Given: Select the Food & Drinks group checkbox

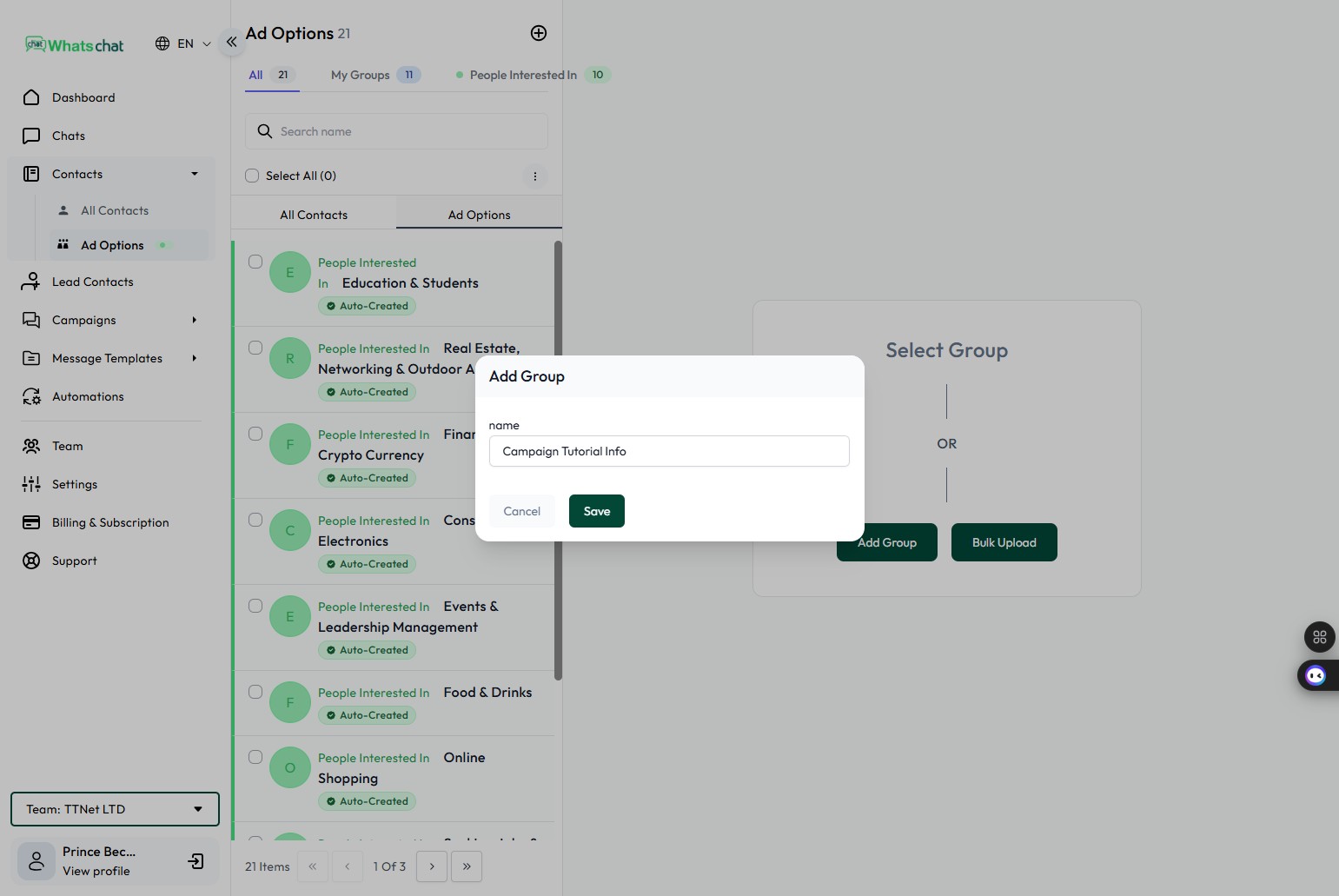Looking at the screenshot, I should tap(255, 692).
